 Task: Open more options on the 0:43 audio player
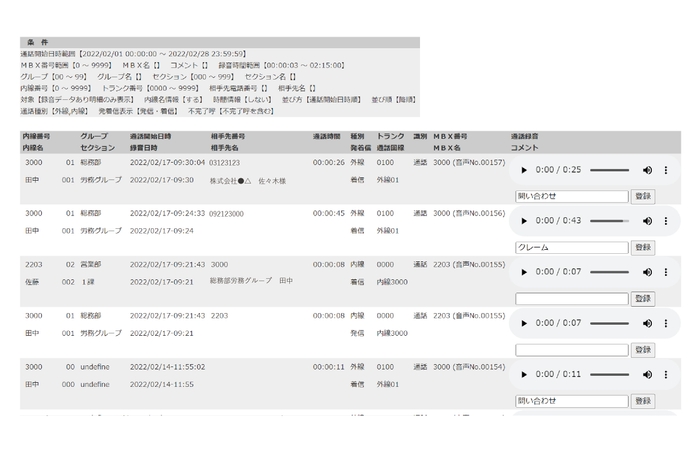[x=666, y=221]
